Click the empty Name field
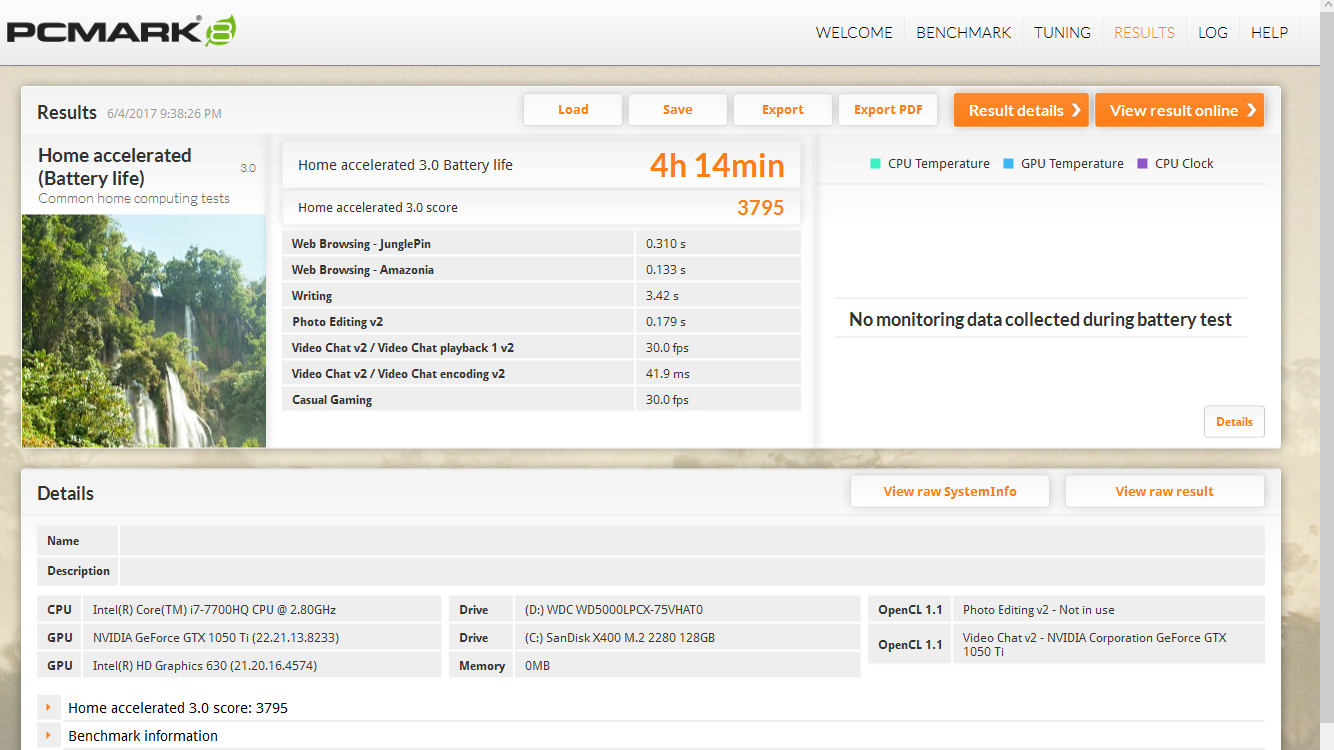The image size is (1334, 750). 691,541
